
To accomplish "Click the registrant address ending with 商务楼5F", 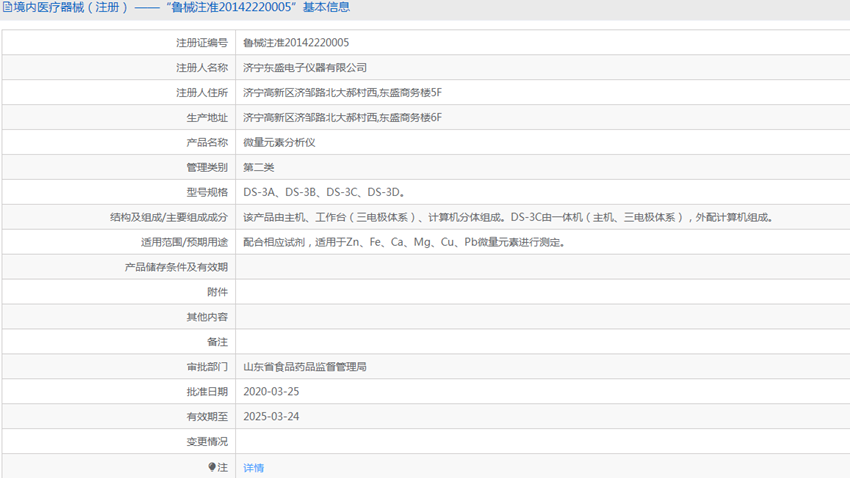I will [342, 93].
